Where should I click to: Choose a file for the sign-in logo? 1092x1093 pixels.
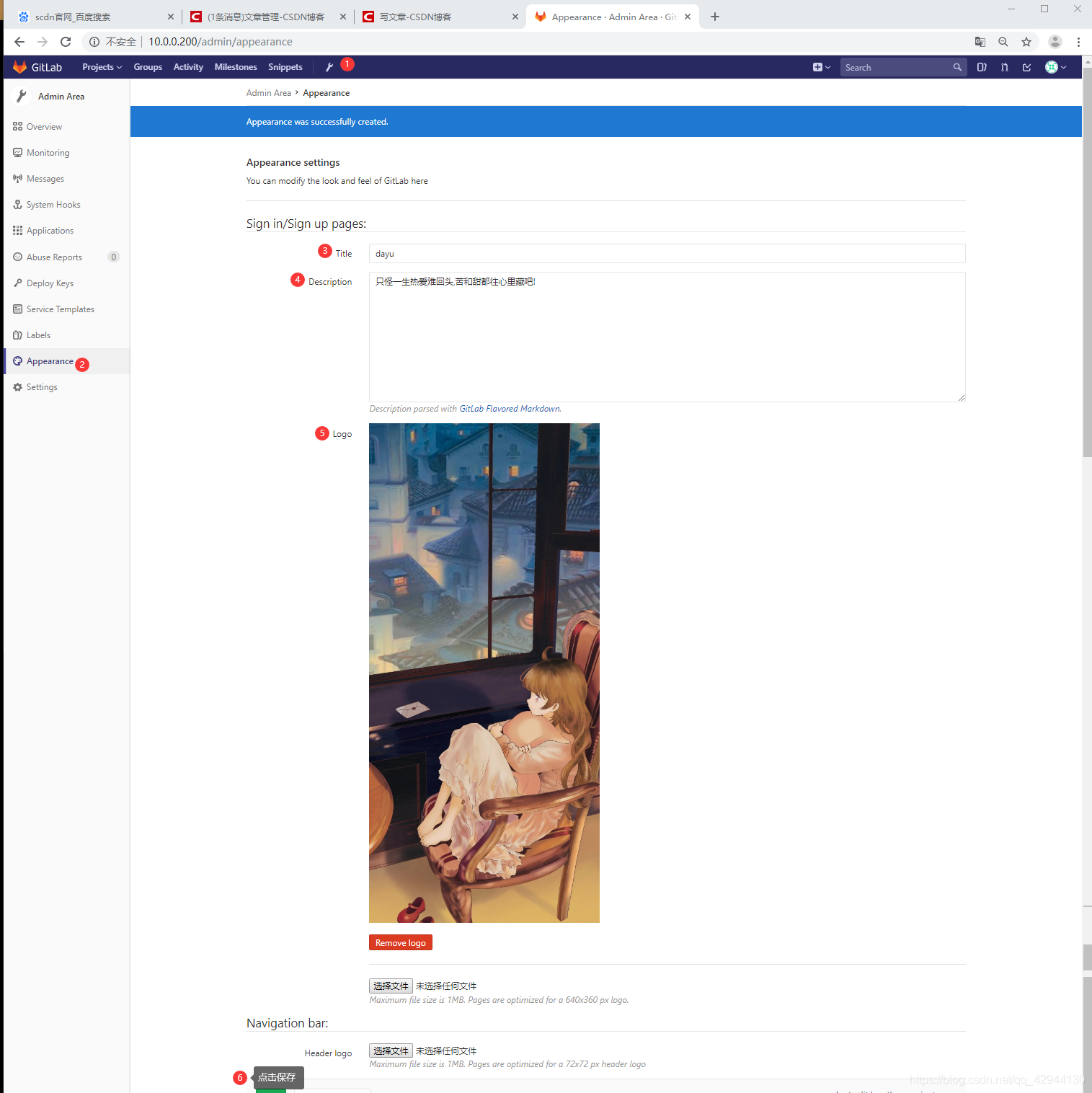click(391, 986)
